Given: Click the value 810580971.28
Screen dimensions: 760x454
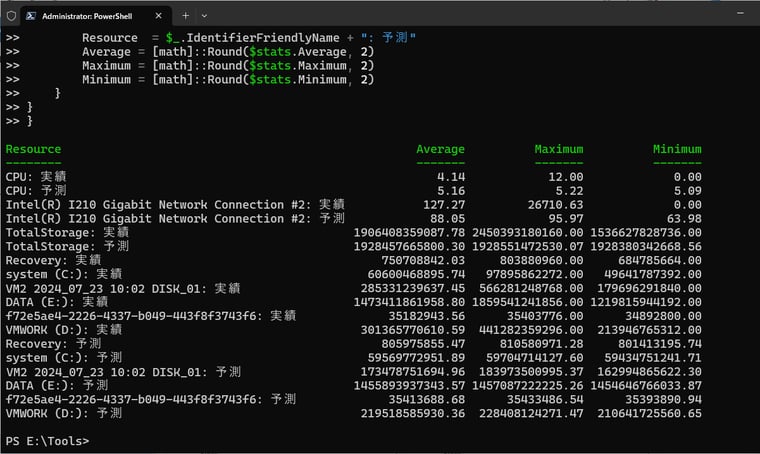Looking at the screenshot, I should (541, 344).
